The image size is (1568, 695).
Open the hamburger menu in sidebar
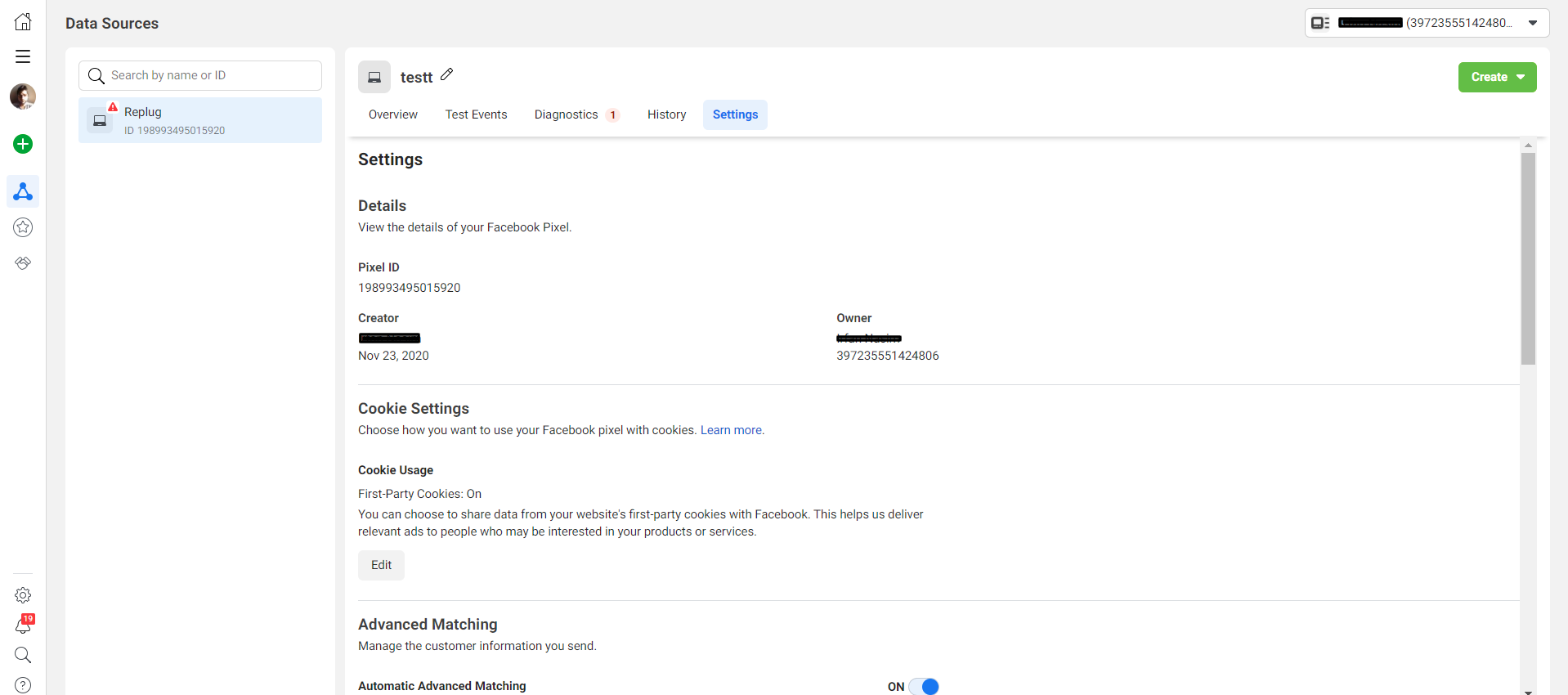23,56
